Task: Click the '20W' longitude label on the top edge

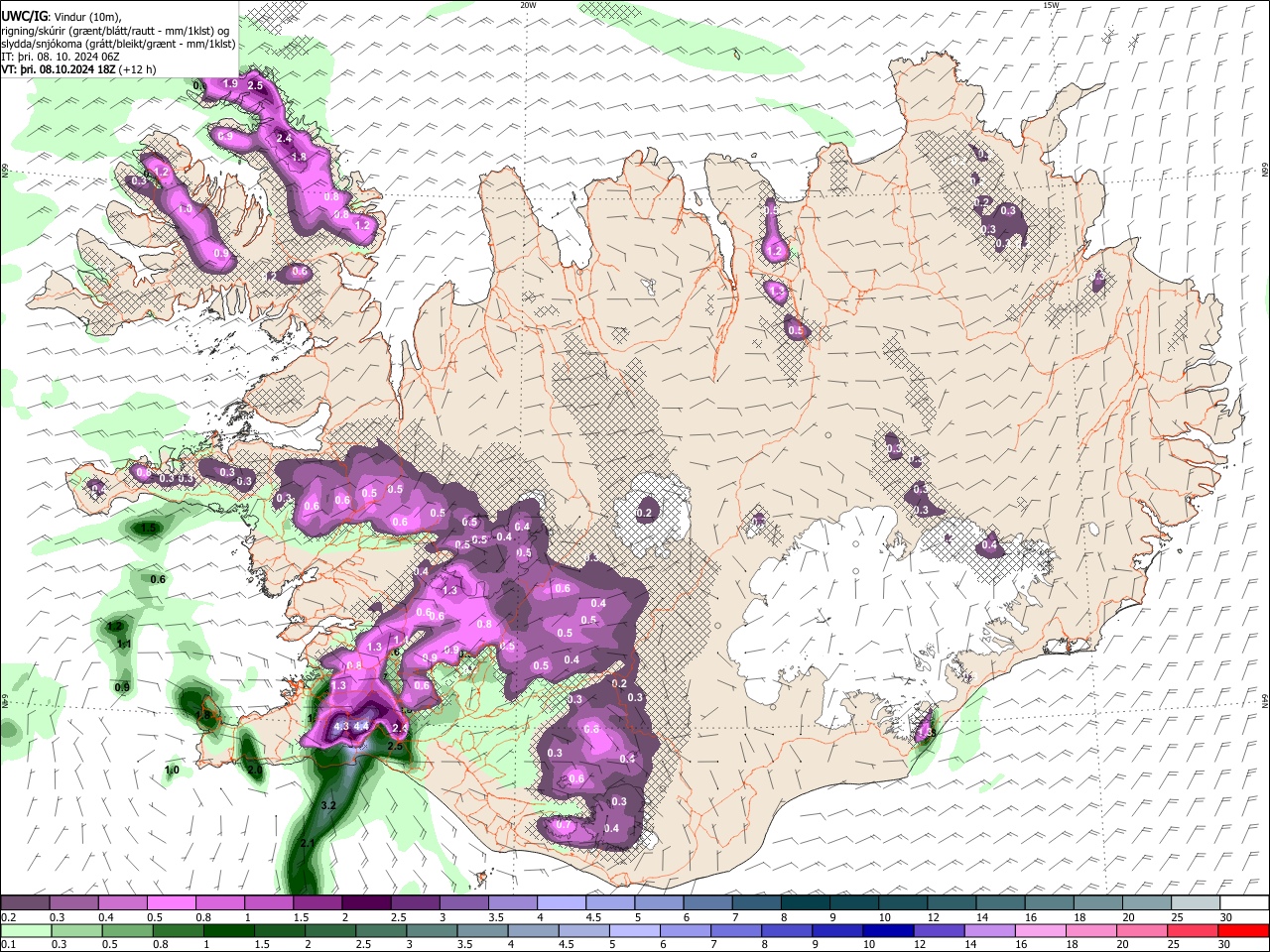Action: [528, 5]
